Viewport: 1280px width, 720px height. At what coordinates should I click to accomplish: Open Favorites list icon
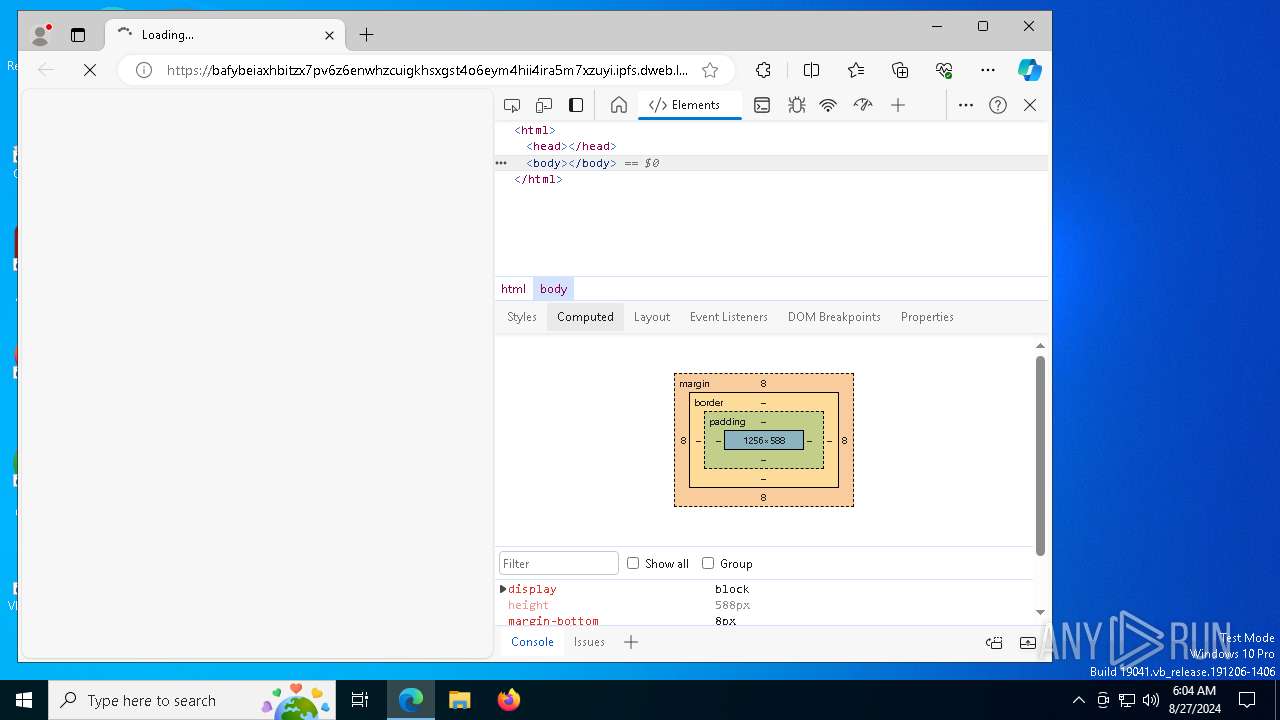click(x=856, y=70)
